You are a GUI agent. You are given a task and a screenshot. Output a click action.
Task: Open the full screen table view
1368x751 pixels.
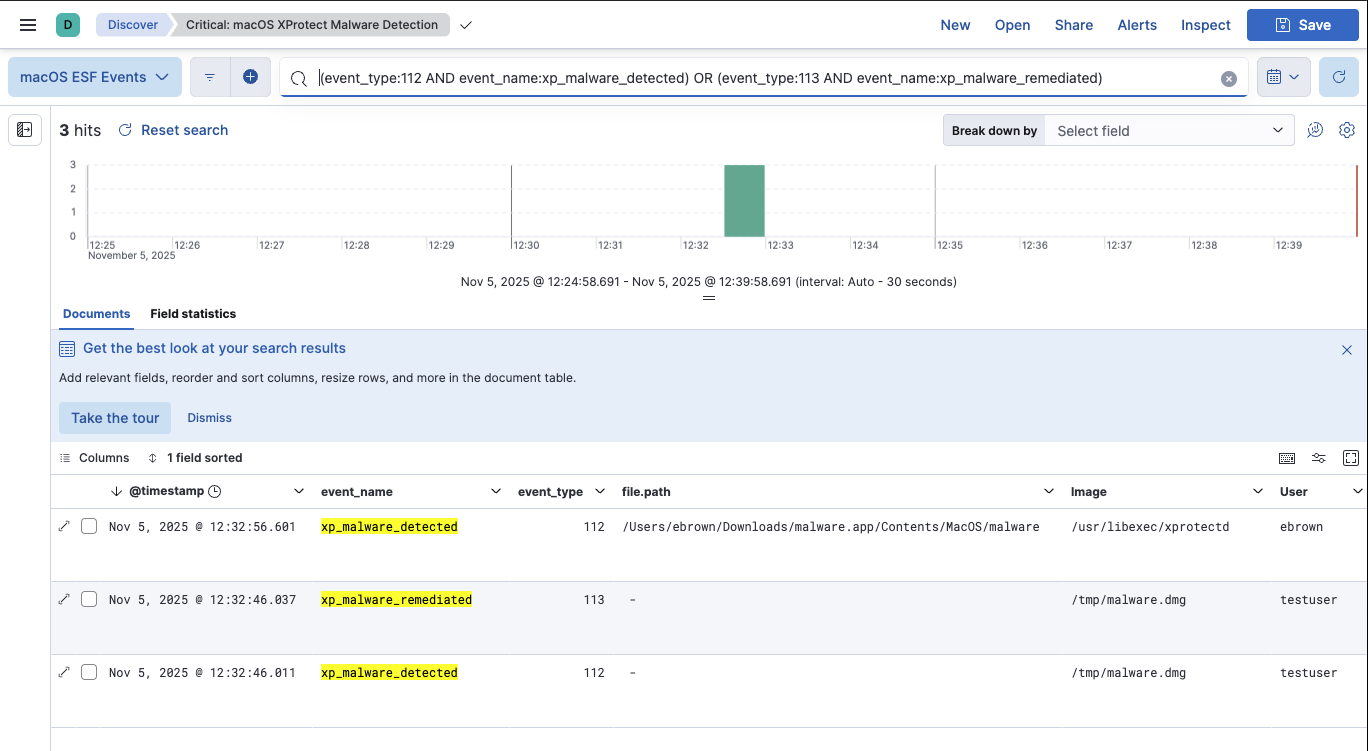coord(1351,458)
